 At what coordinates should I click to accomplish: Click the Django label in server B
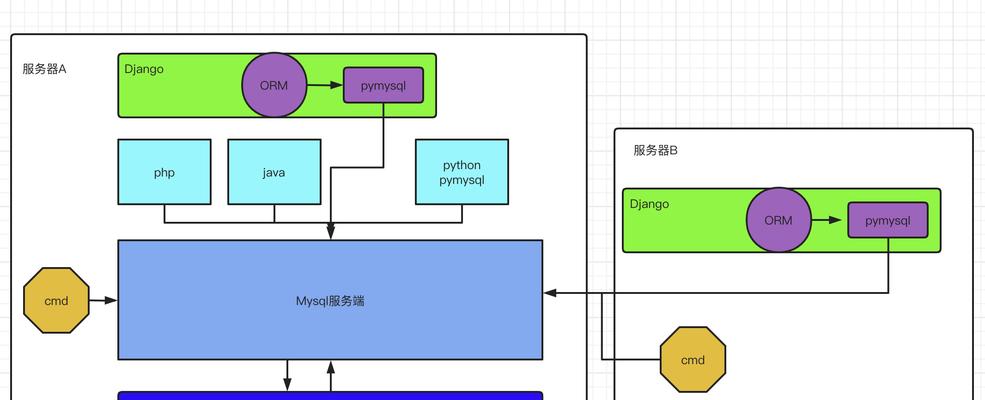650,204
